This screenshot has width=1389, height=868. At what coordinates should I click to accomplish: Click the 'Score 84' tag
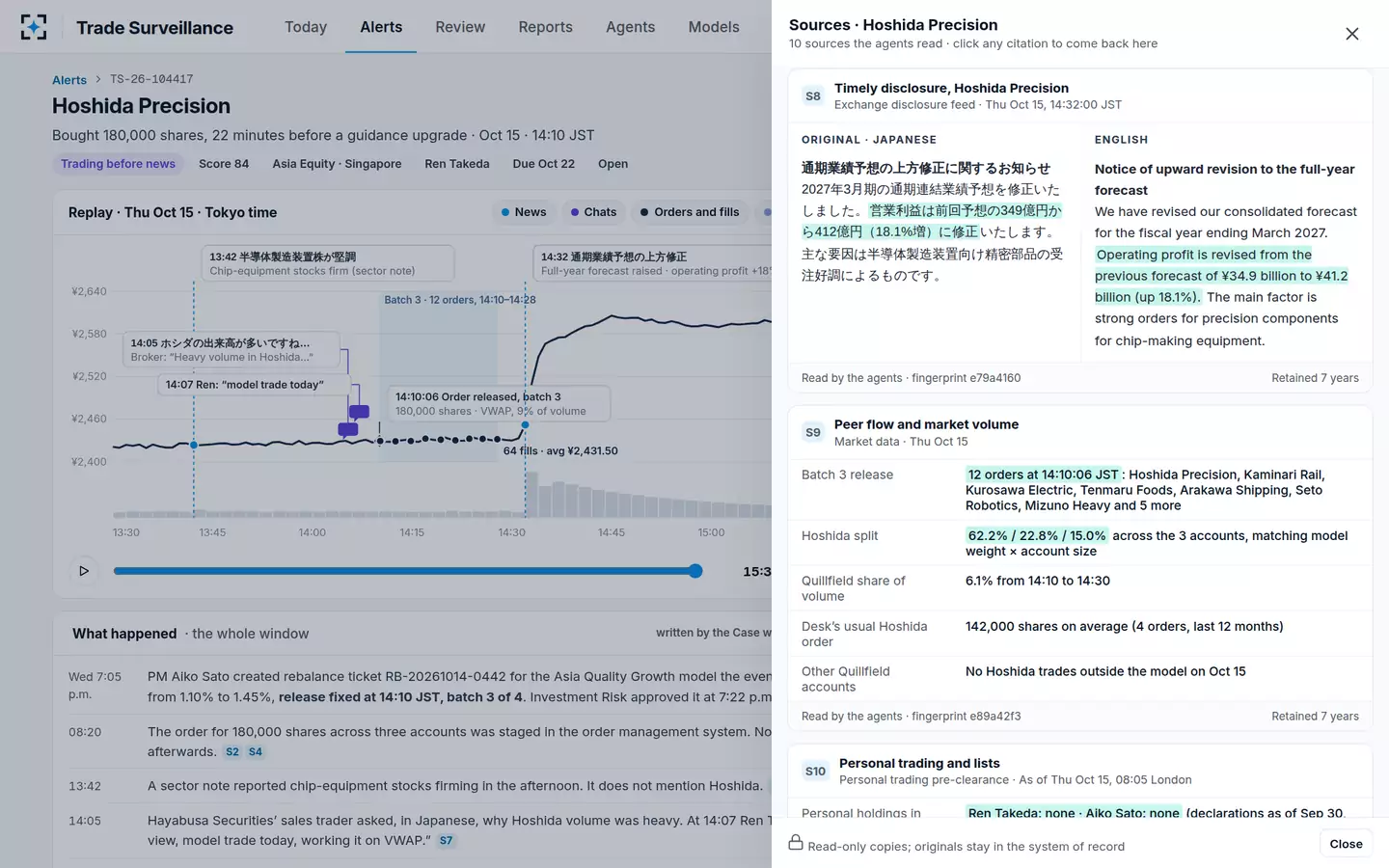coord(224,164)
